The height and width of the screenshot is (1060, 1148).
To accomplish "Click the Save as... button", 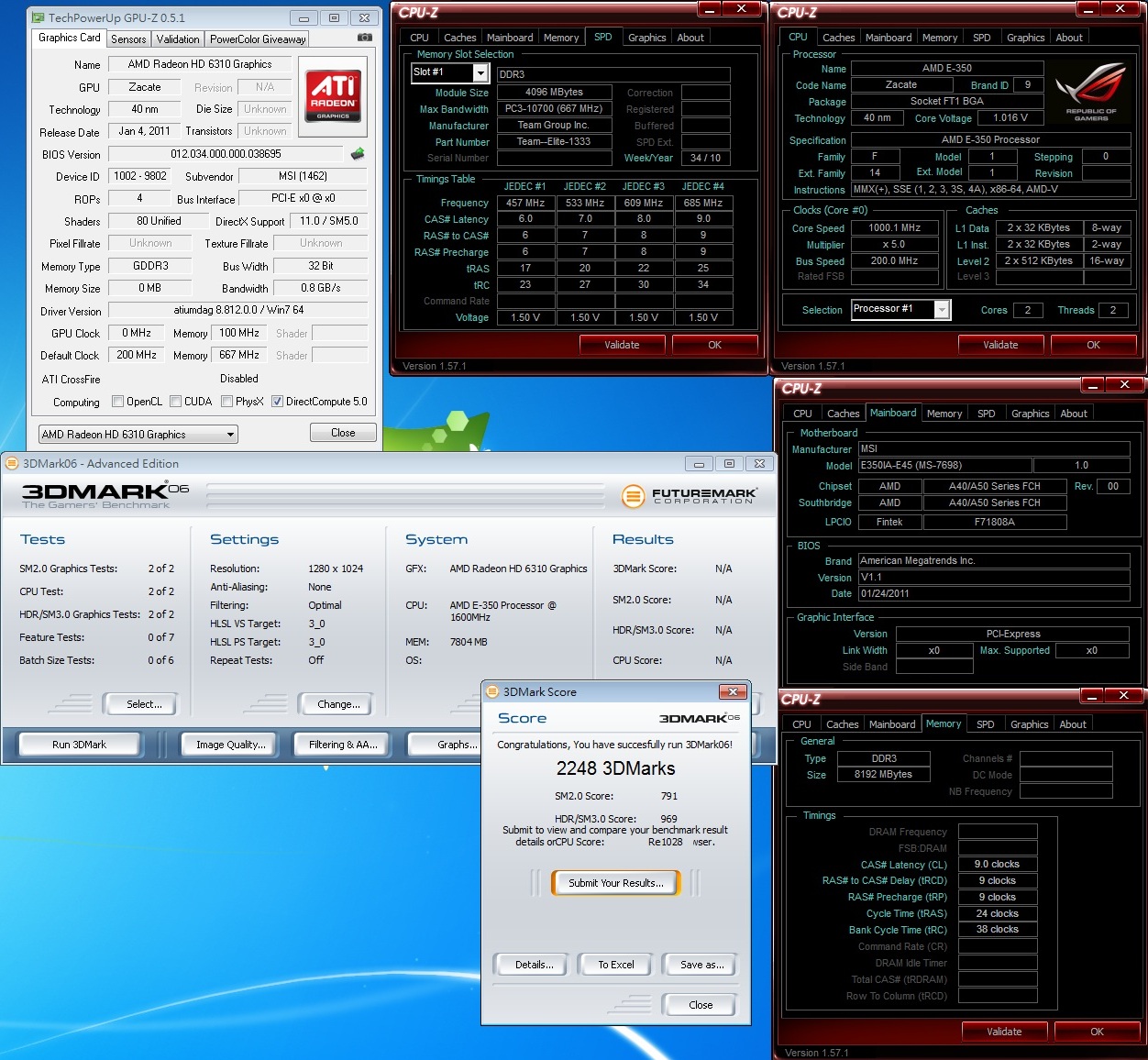I will [x=701, y=965].
